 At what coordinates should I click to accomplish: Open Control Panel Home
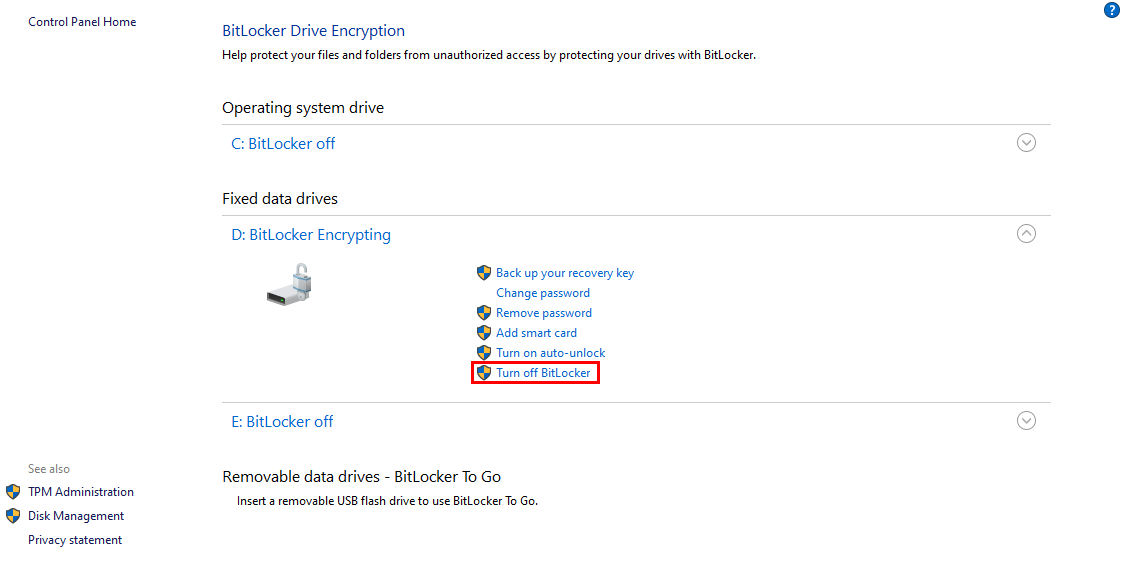point(82,22)
